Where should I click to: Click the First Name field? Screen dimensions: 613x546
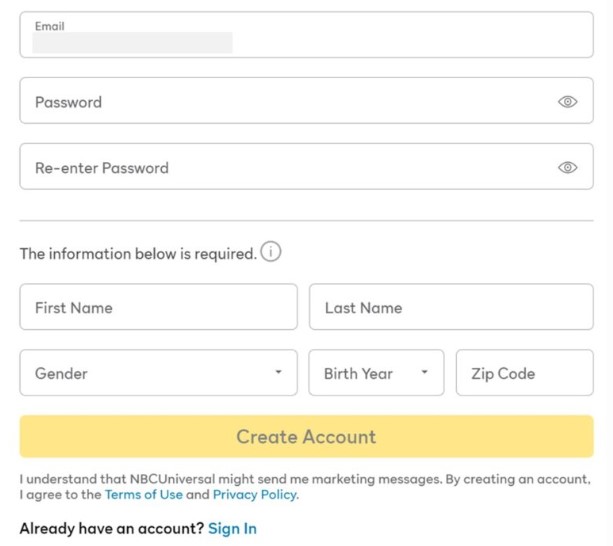pos(158,308)
